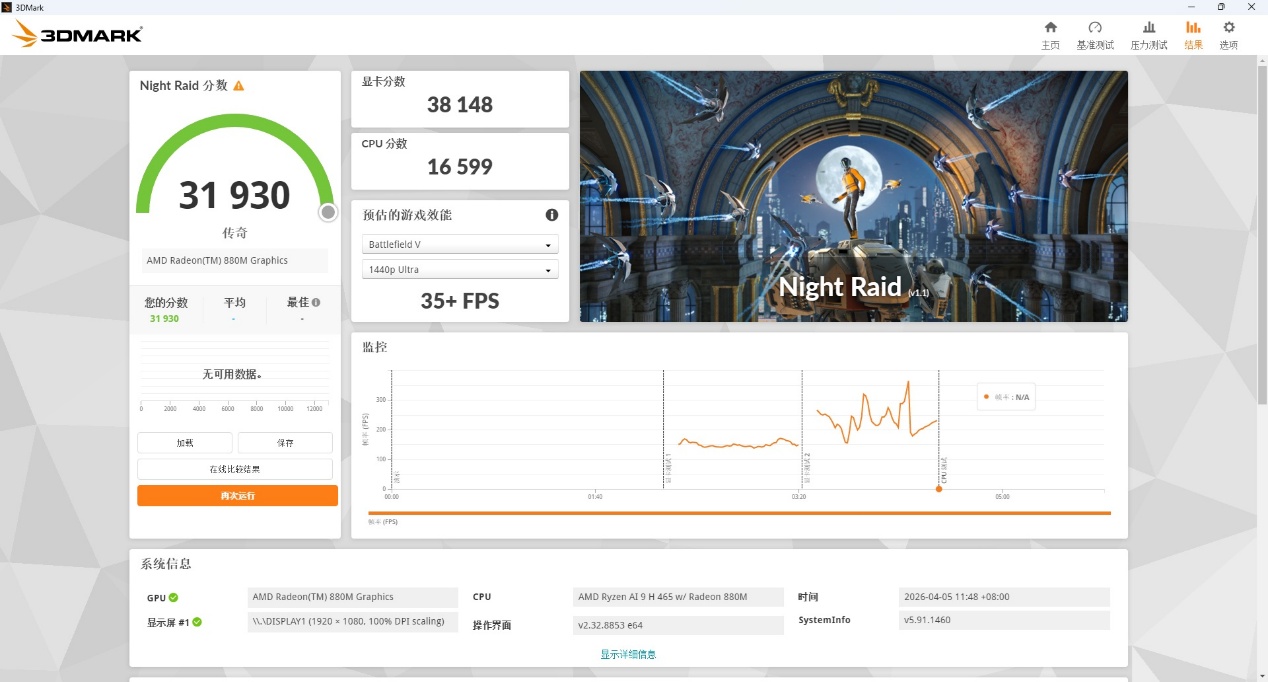Open the 压力测试 stress test icon
This screenshot has width=1268, height=682.
[1149, 28]
